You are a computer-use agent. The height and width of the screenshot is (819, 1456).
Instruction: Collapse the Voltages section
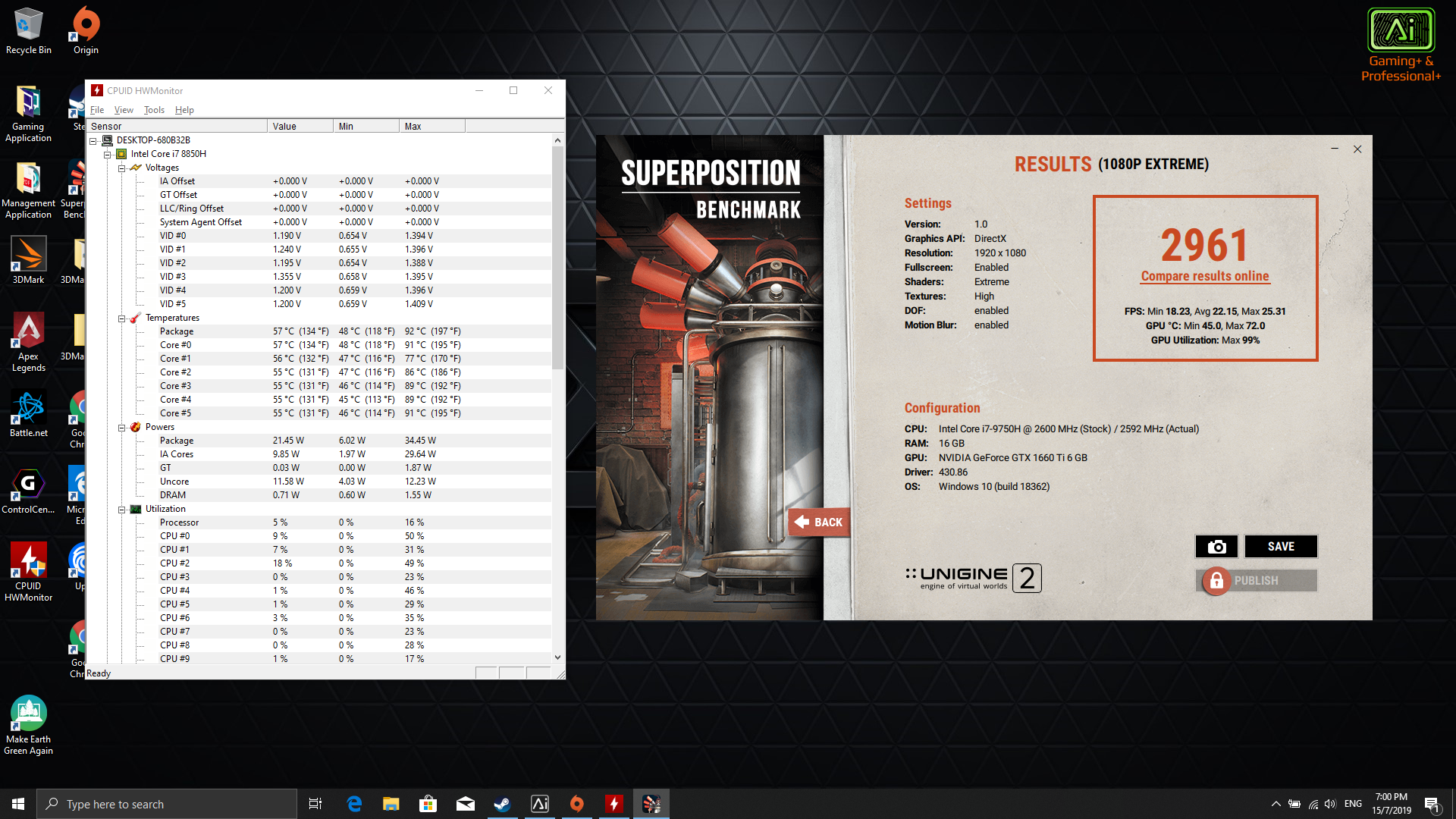click(x=121, y=168)
